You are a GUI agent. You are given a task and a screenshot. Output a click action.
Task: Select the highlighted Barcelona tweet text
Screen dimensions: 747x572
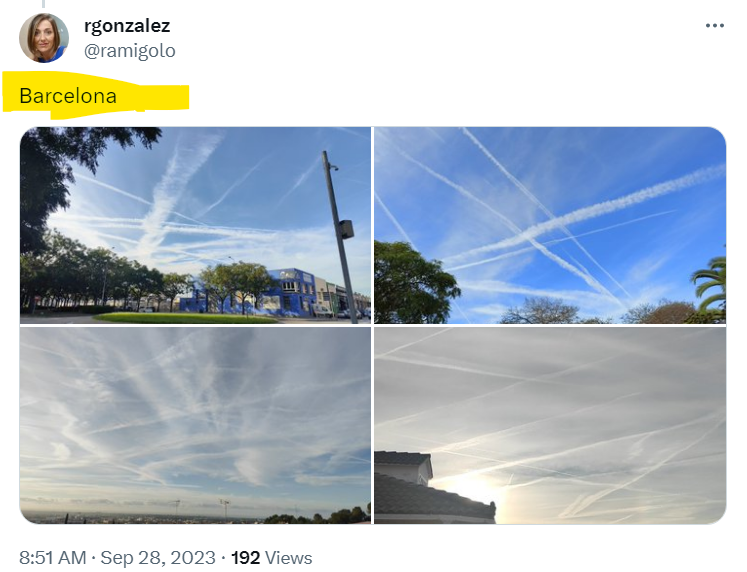[68, 96]
